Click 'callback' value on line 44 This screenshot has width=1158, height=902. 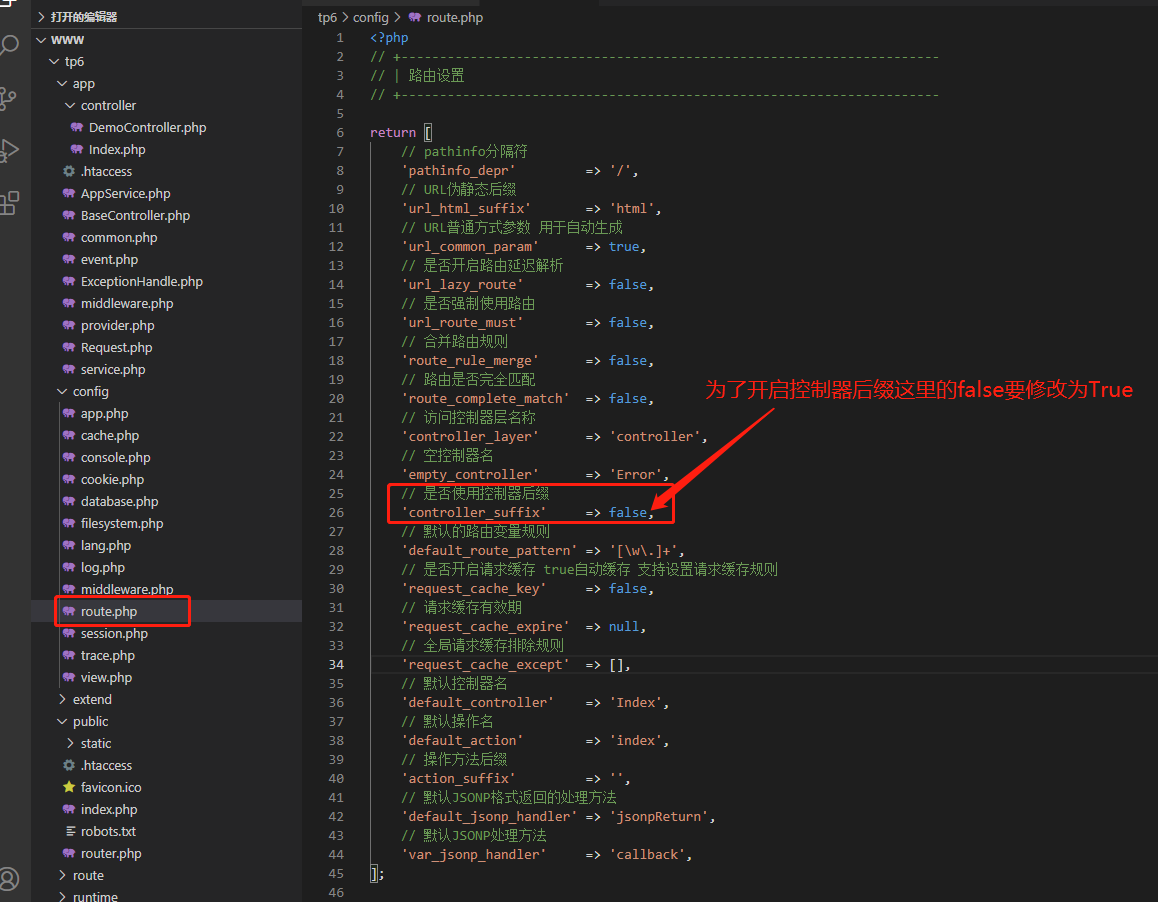click(x=647, y=855)
